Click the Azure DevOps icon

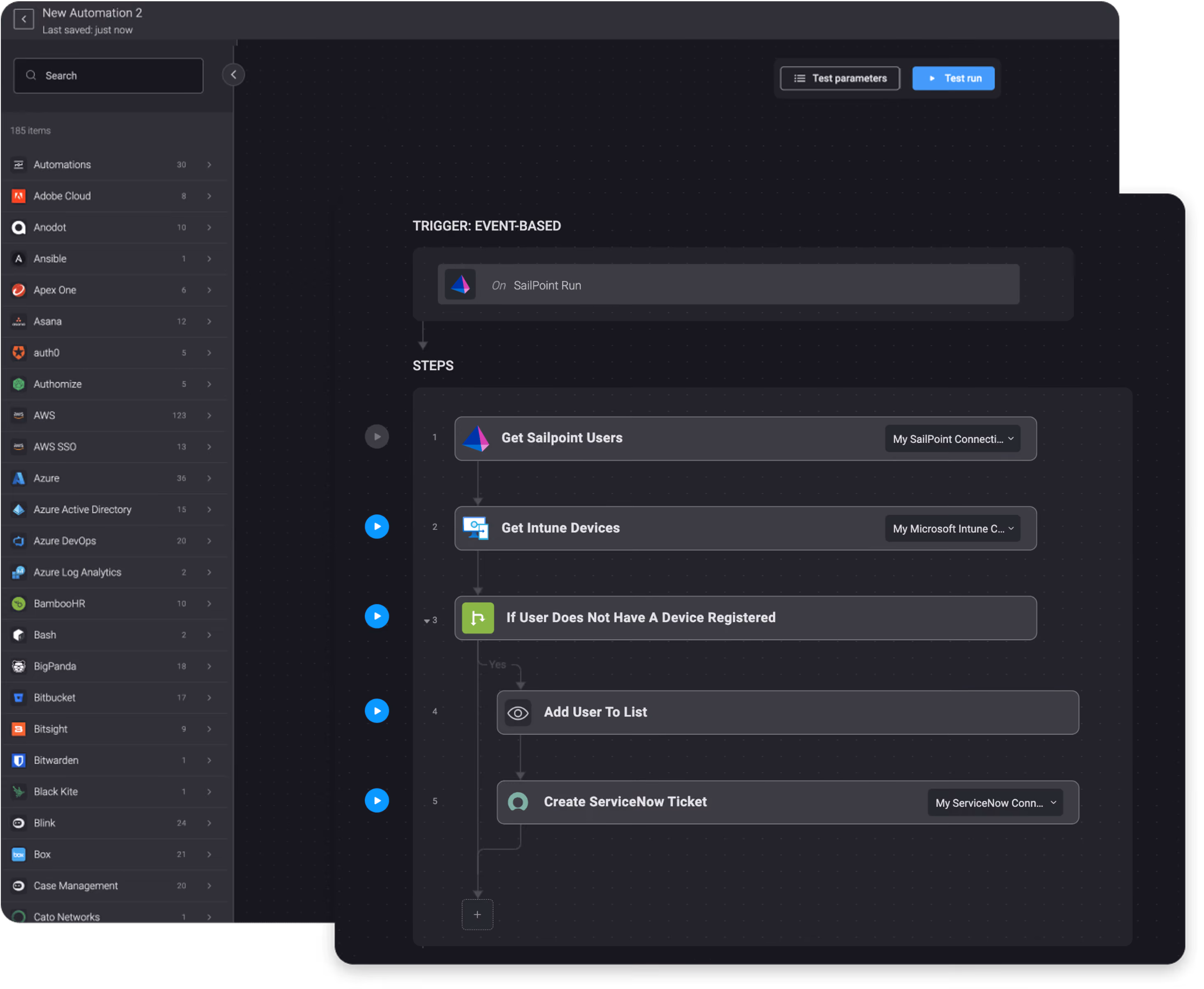[x=19, y=541]
